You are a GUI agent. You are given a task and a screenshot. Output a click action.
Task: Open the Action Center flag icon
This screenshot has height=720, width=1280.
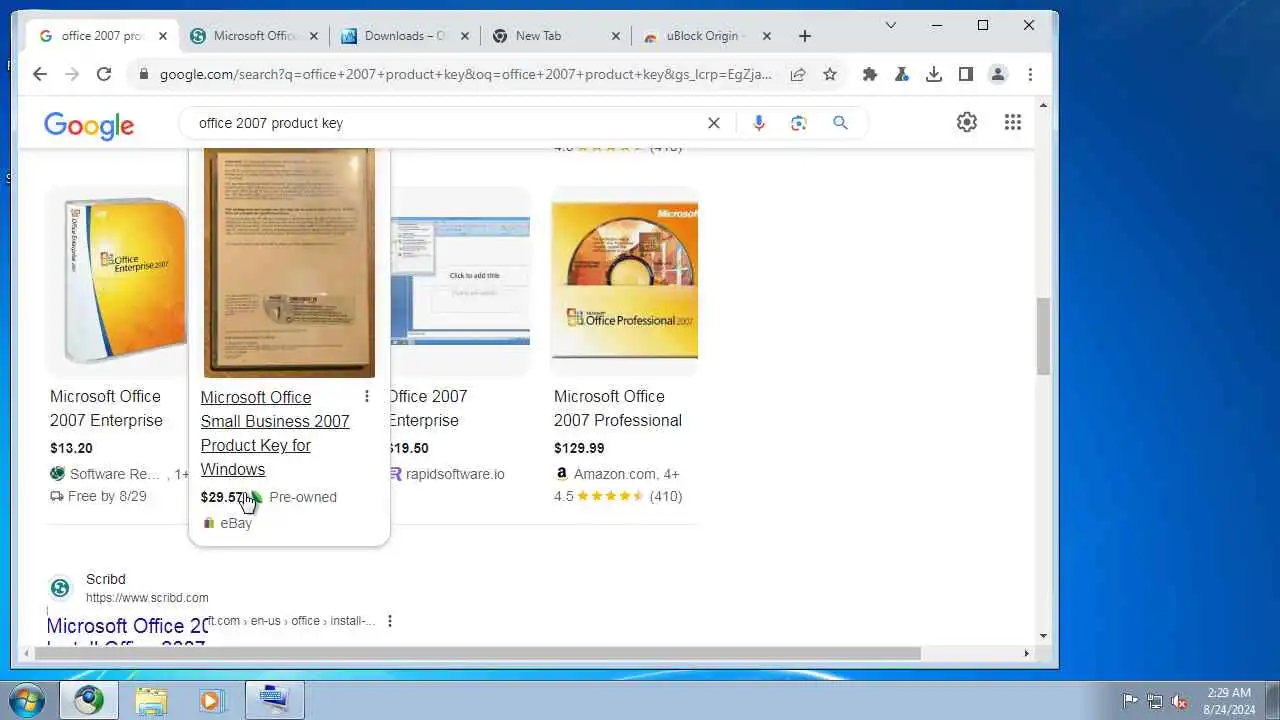coord(1130,701)
